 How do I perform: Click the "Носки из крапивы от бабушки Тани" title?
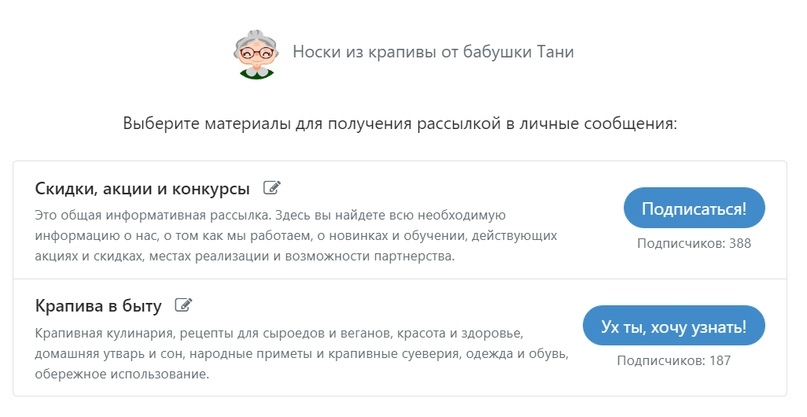click(433, 52)
